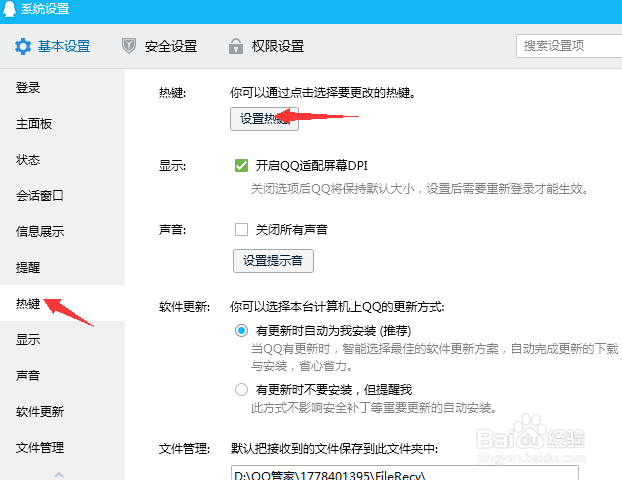
Task: Click the 热键: section label
Action: [x=173, y=92]
